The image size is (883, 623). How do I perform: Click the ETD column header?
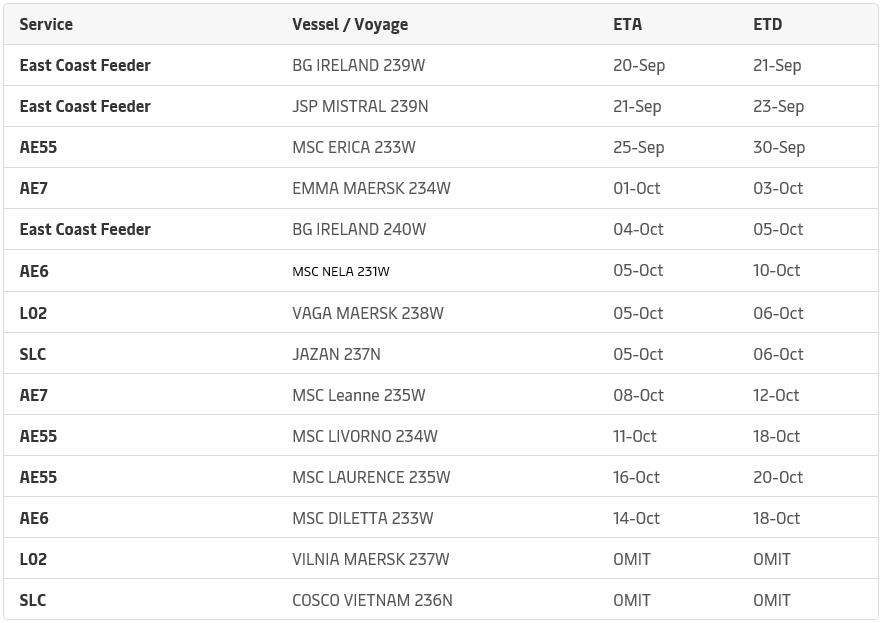pos(768,25)
